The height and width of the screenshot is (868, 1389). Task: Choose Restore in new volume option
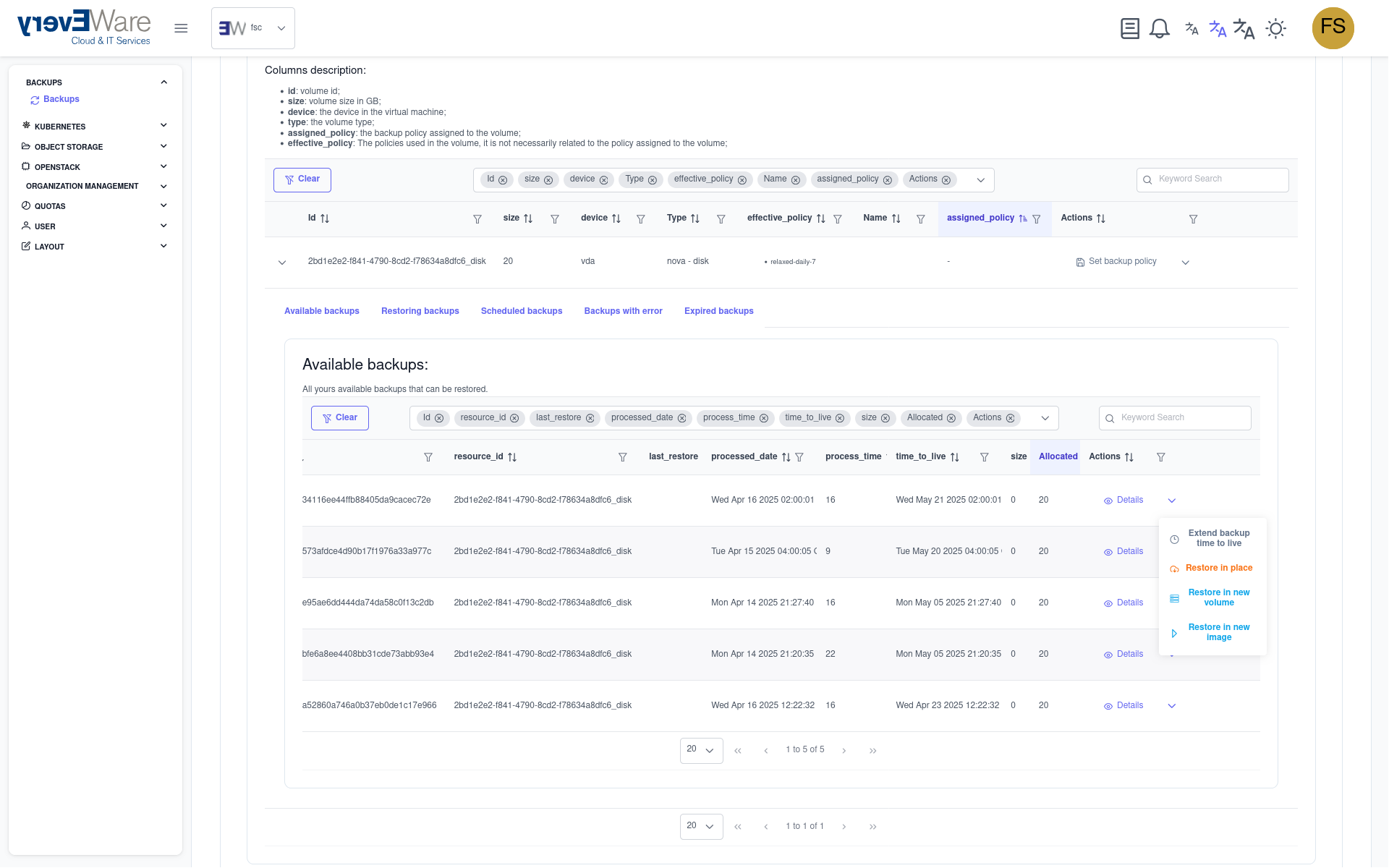pyautogui.click(x=1218, y=597)
